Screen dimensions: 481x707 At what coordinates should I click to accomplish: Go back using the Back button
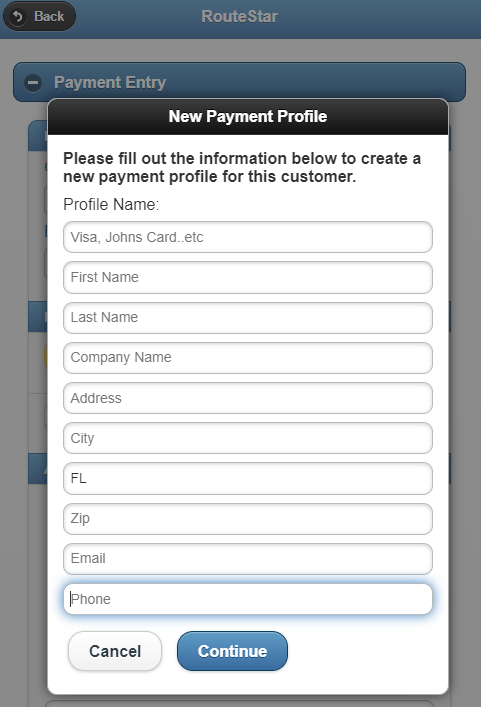pyautogui.click(x=39, y=17)
